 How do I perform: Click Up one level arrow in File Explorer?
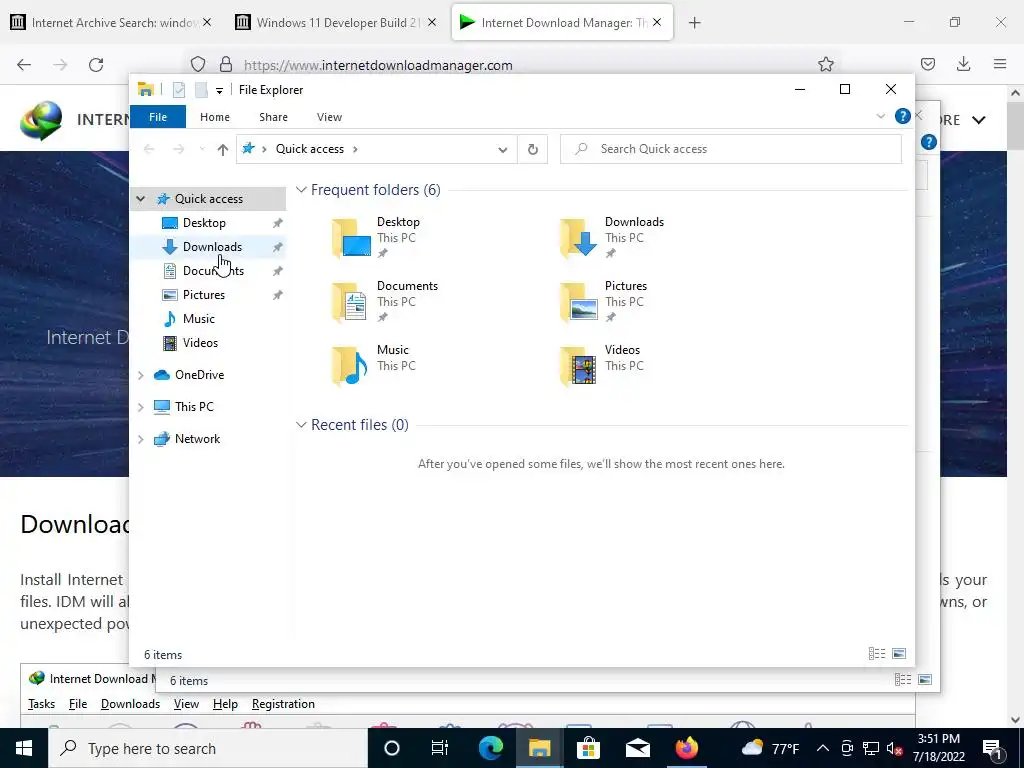223,149
